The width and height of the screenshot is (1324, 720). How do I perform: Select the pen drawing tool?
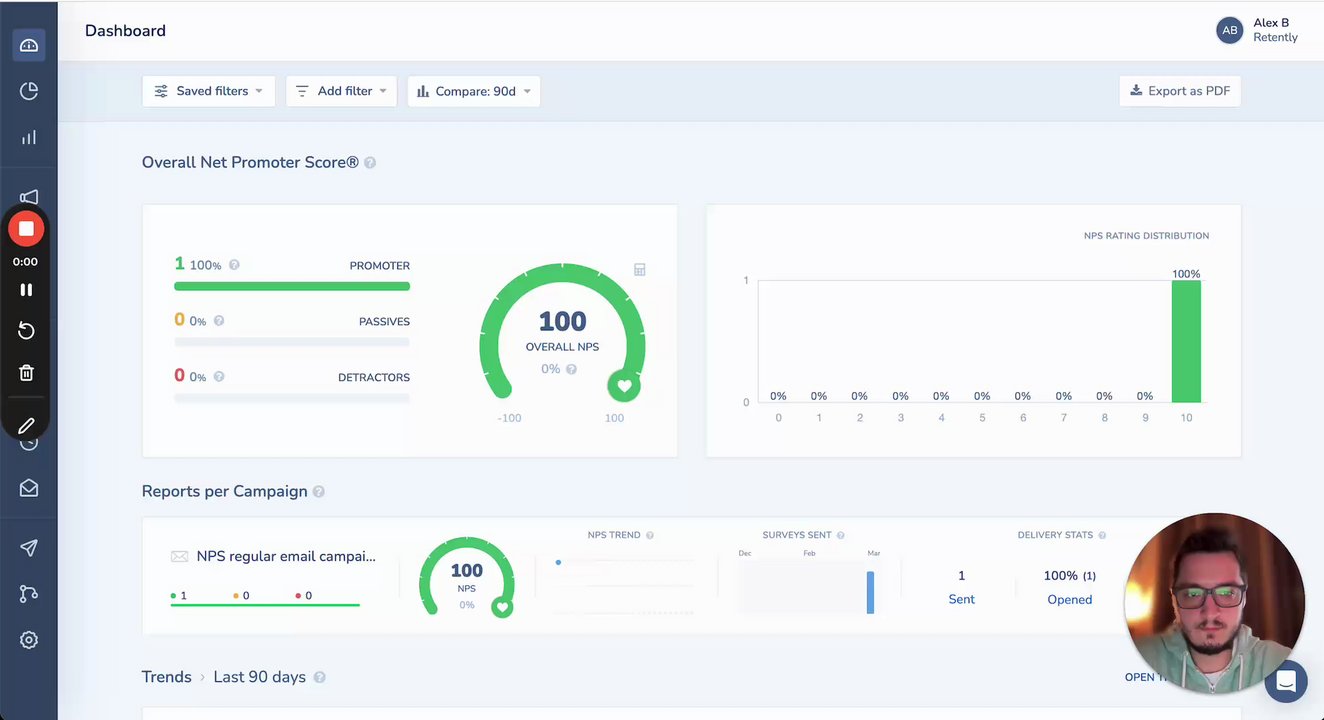coord(26,426)
